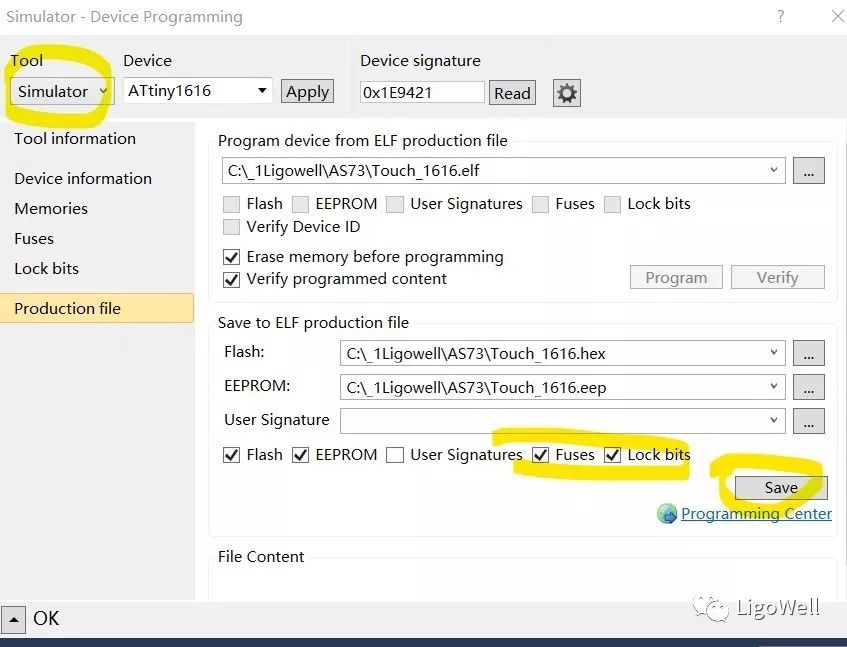
Task: Open the settings gear icon
Action: [567, 93]
